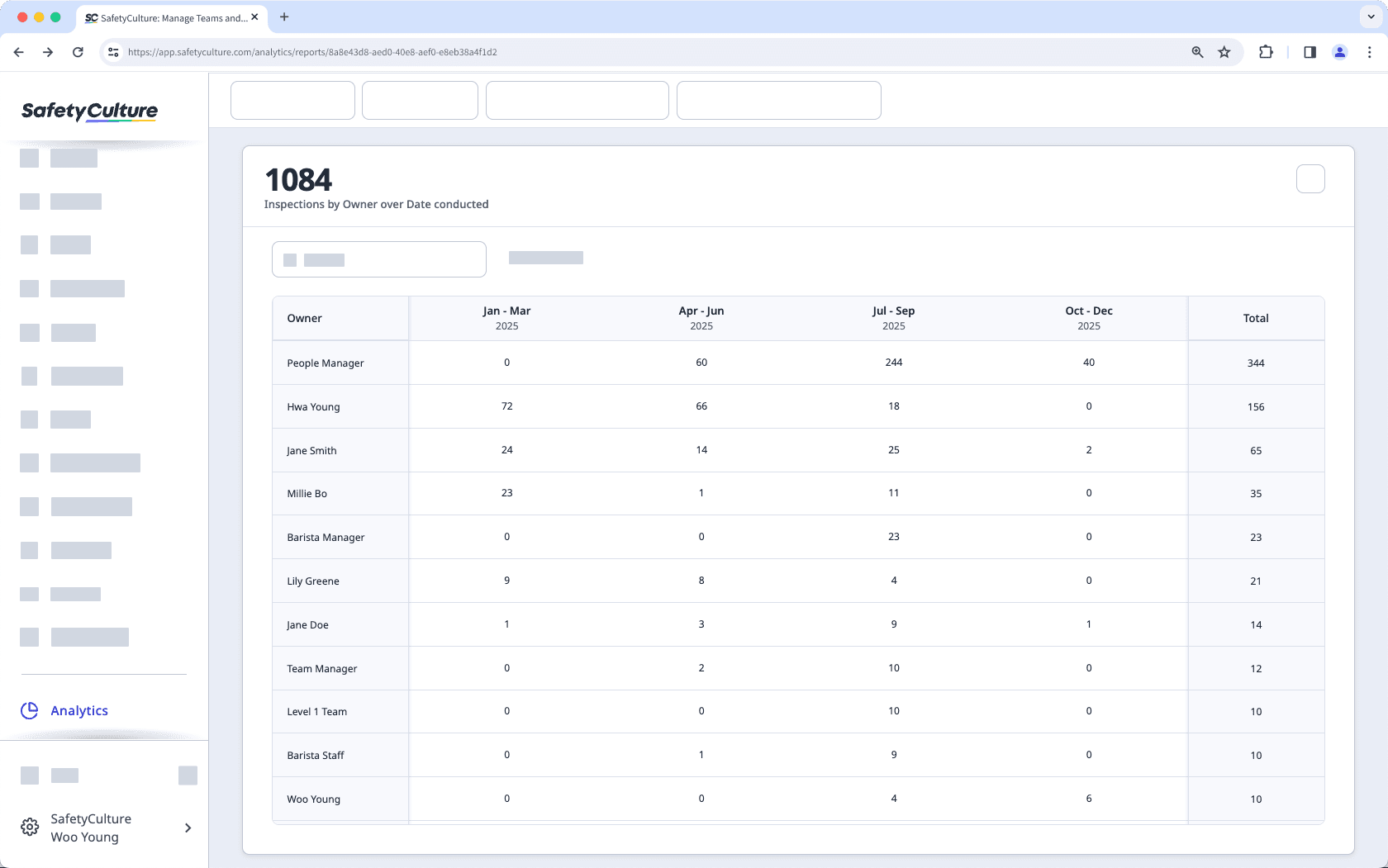Open the first filter dropdown above the report

[292, 100]
